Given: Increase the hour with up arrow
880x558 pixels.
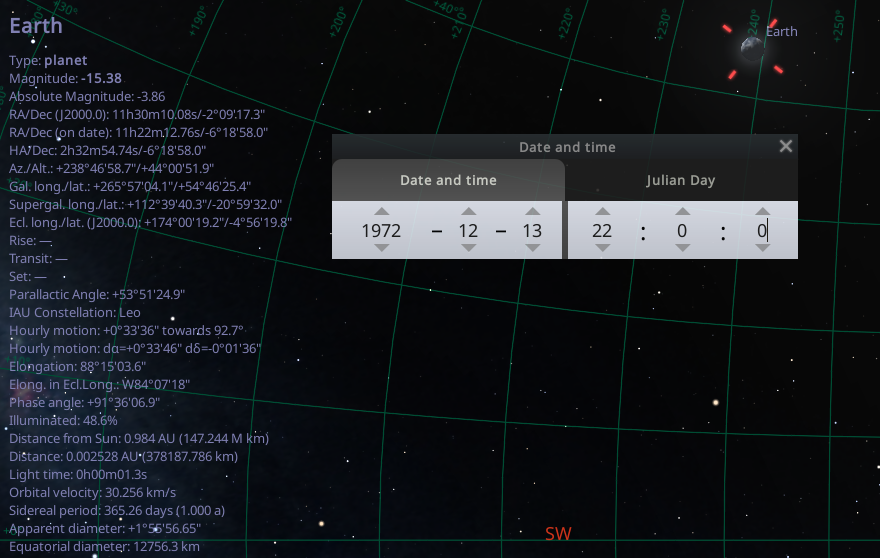Looking at the screenshot, I should [602, 212].
